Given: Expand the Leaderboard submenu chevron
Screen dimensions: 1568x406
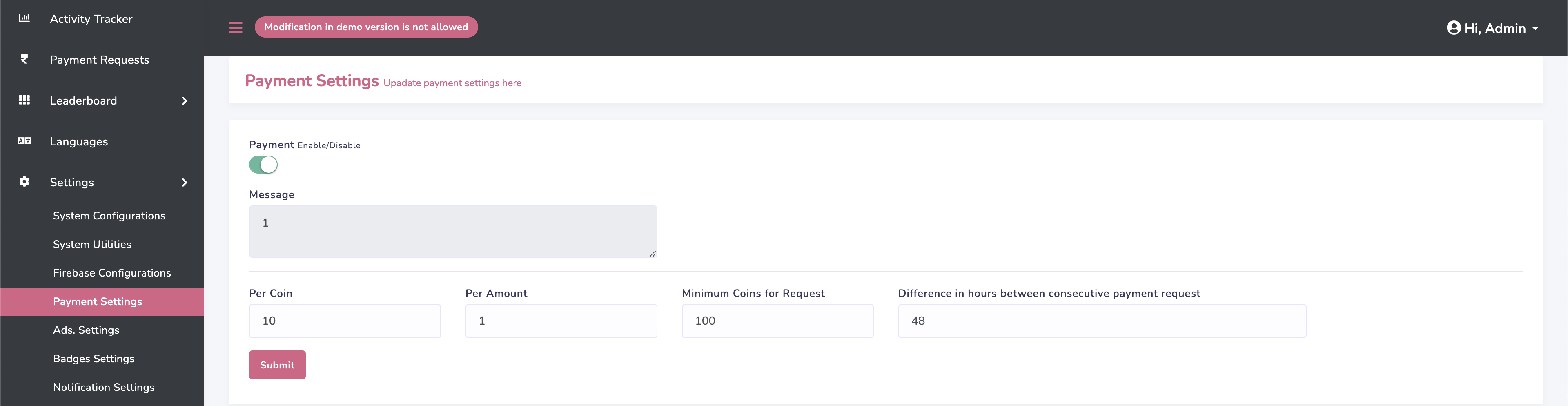Looking at the screenshot, I should [185, 101].
